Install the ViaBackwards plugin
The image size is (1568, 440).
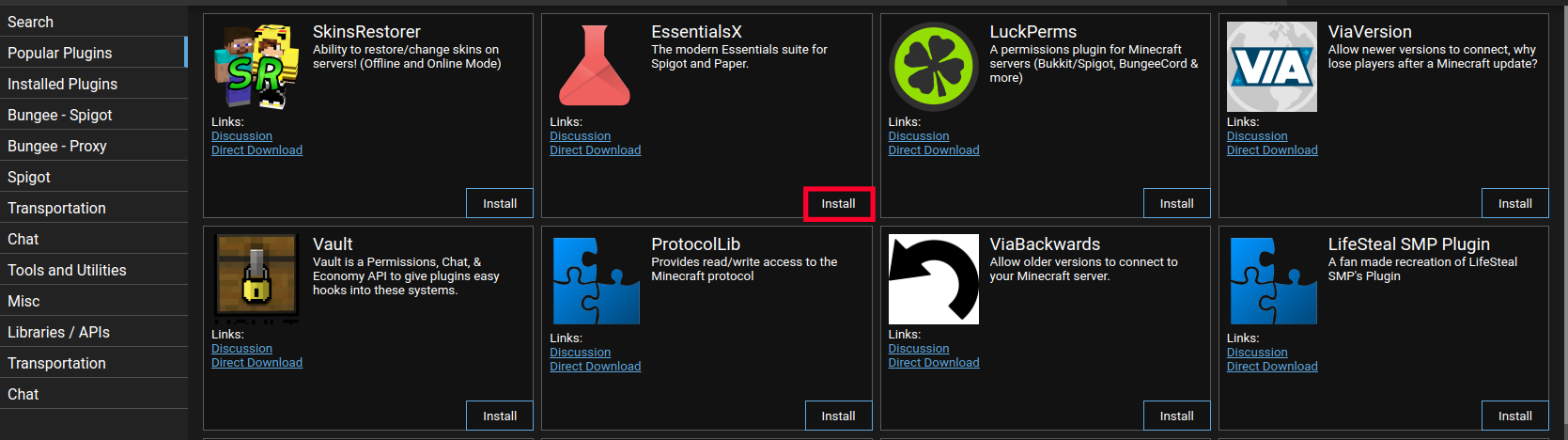(1176, 416)
